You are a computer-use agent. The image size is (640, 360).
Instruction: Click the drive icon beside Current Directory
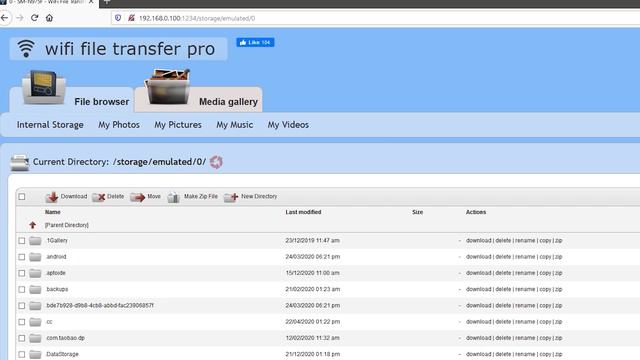(19, 162)
